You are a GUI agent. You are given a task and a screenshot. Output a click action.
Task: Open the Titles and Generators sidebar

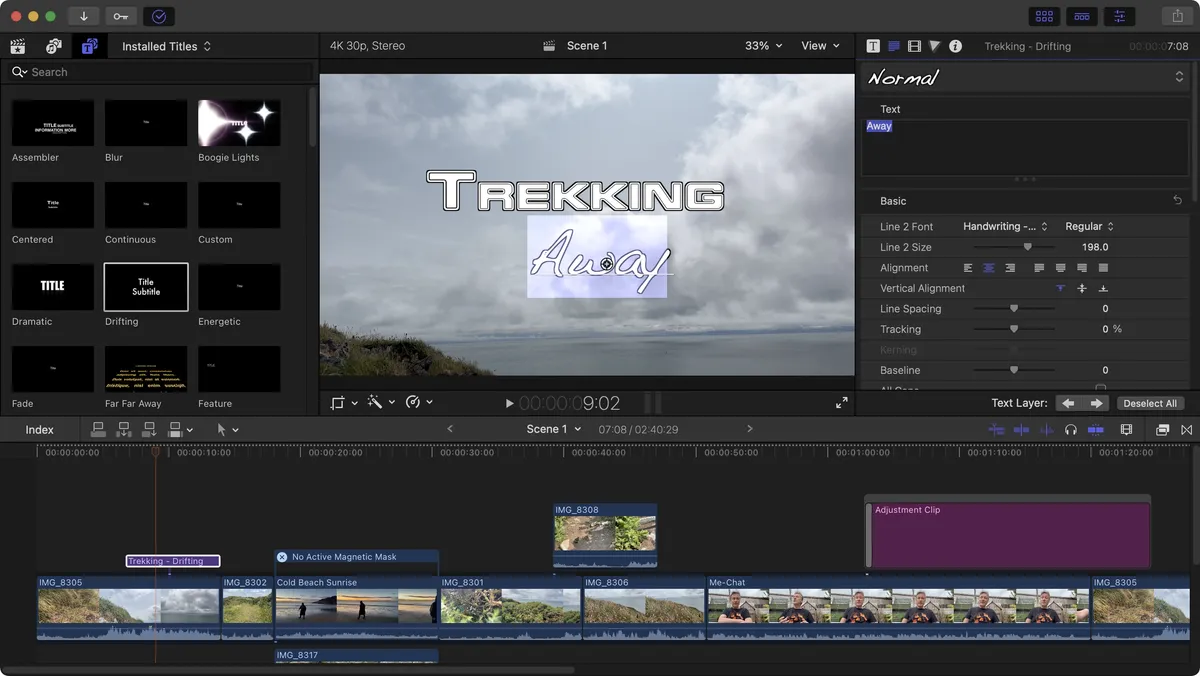tap(89, 46)
